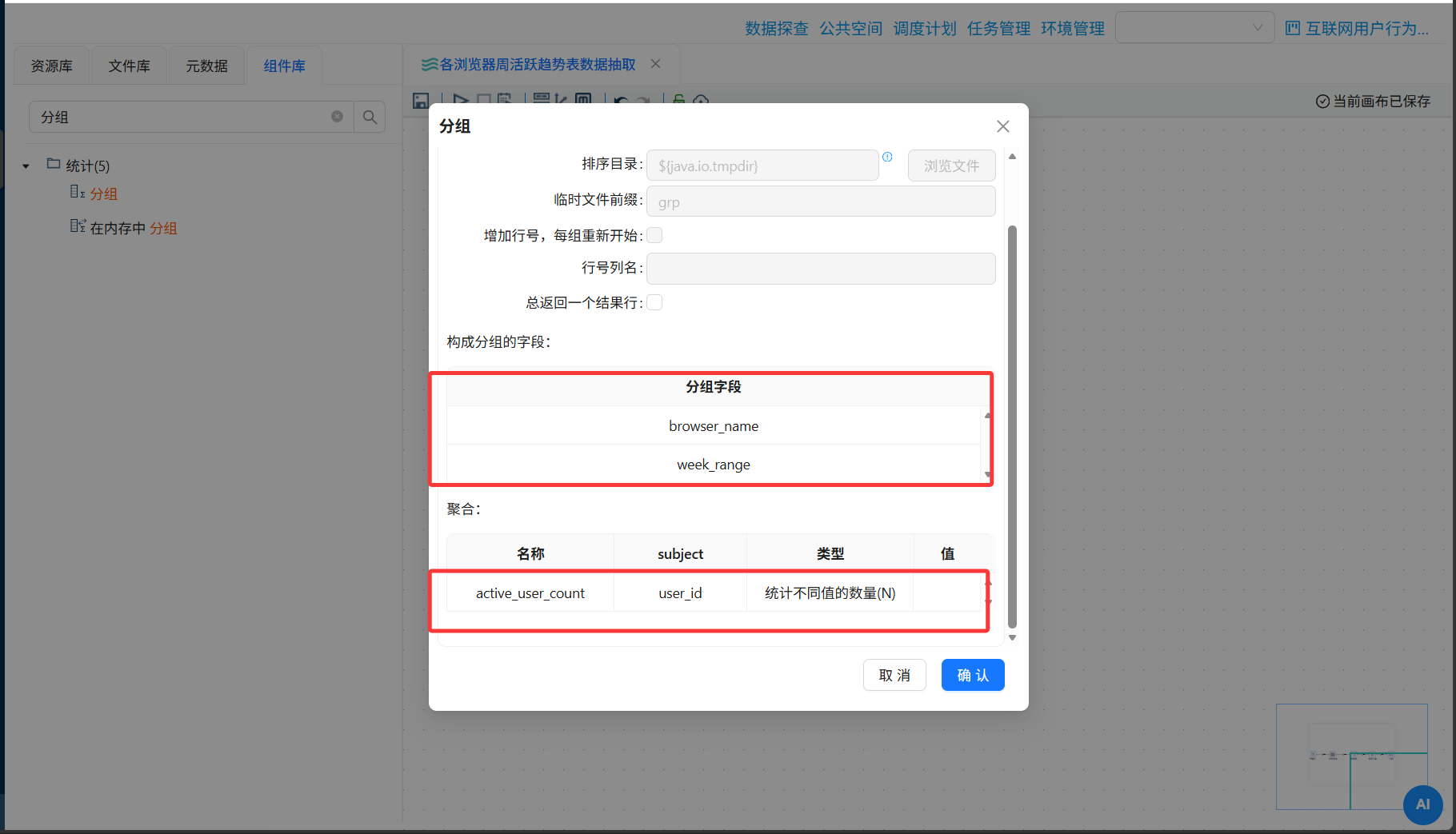Open the 互联网用户行为 project link
This screenshot has height=834, width=1456.
point(1367,29)
